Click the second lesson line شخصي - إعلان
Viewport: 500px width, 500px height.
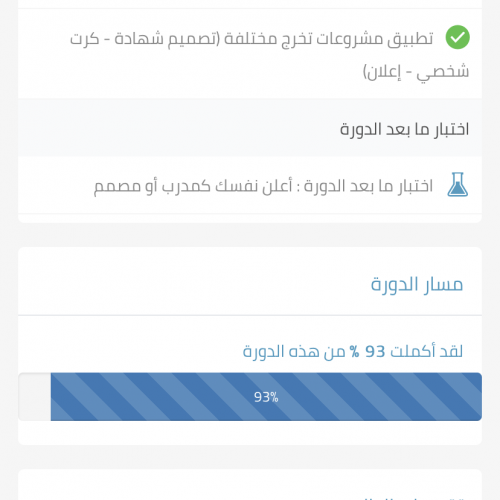point(416,71)
